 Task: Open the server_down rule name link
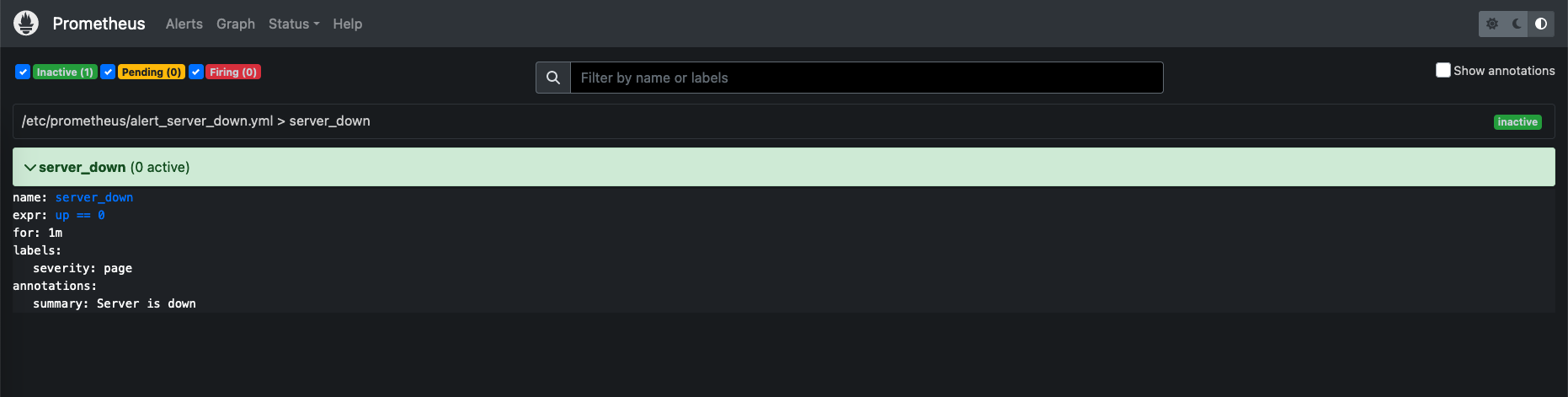click(94, 197)
